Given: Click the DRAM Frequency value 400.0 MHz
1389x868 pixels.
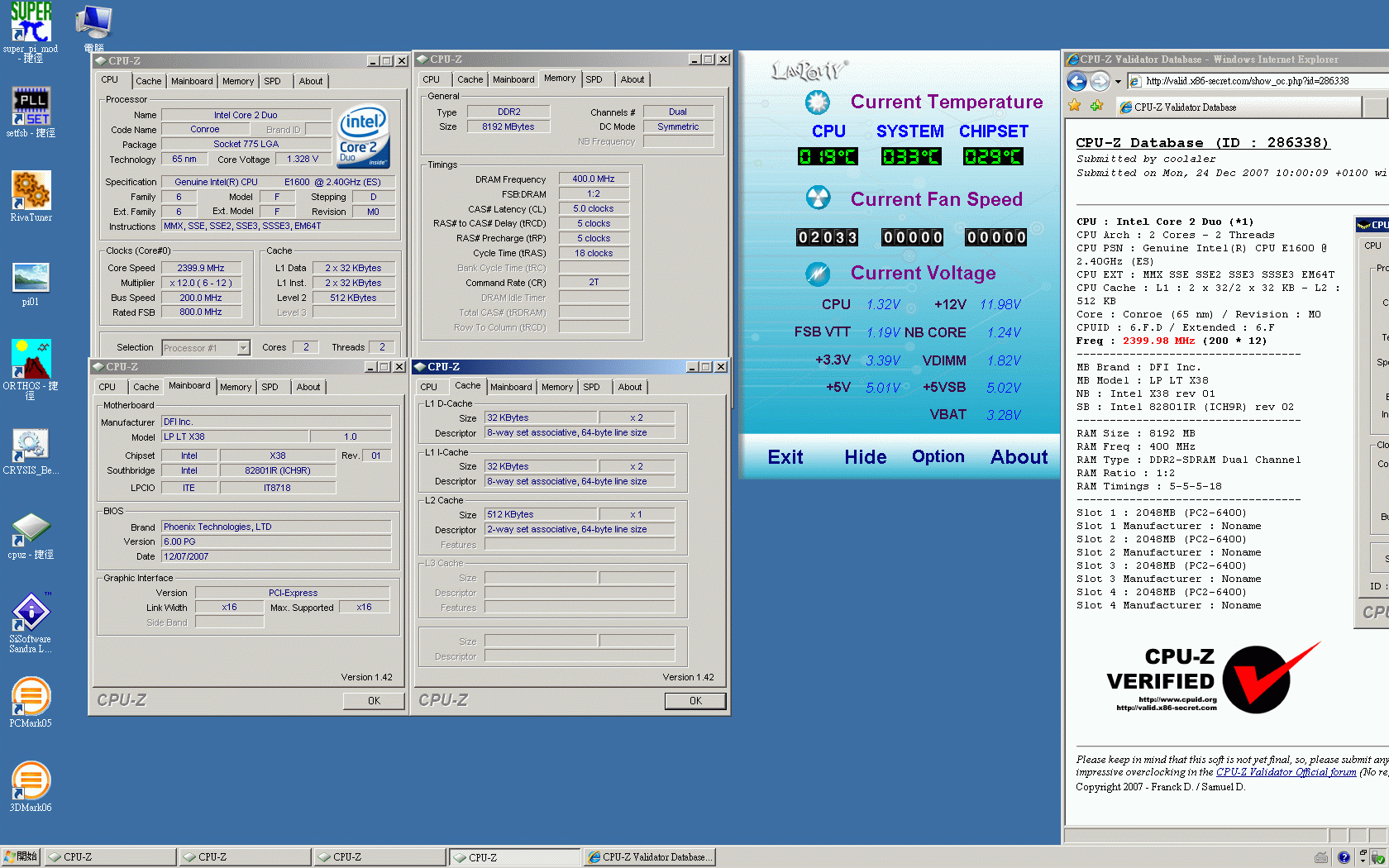Looking at the screenshot, I should (x=594, y=179).
